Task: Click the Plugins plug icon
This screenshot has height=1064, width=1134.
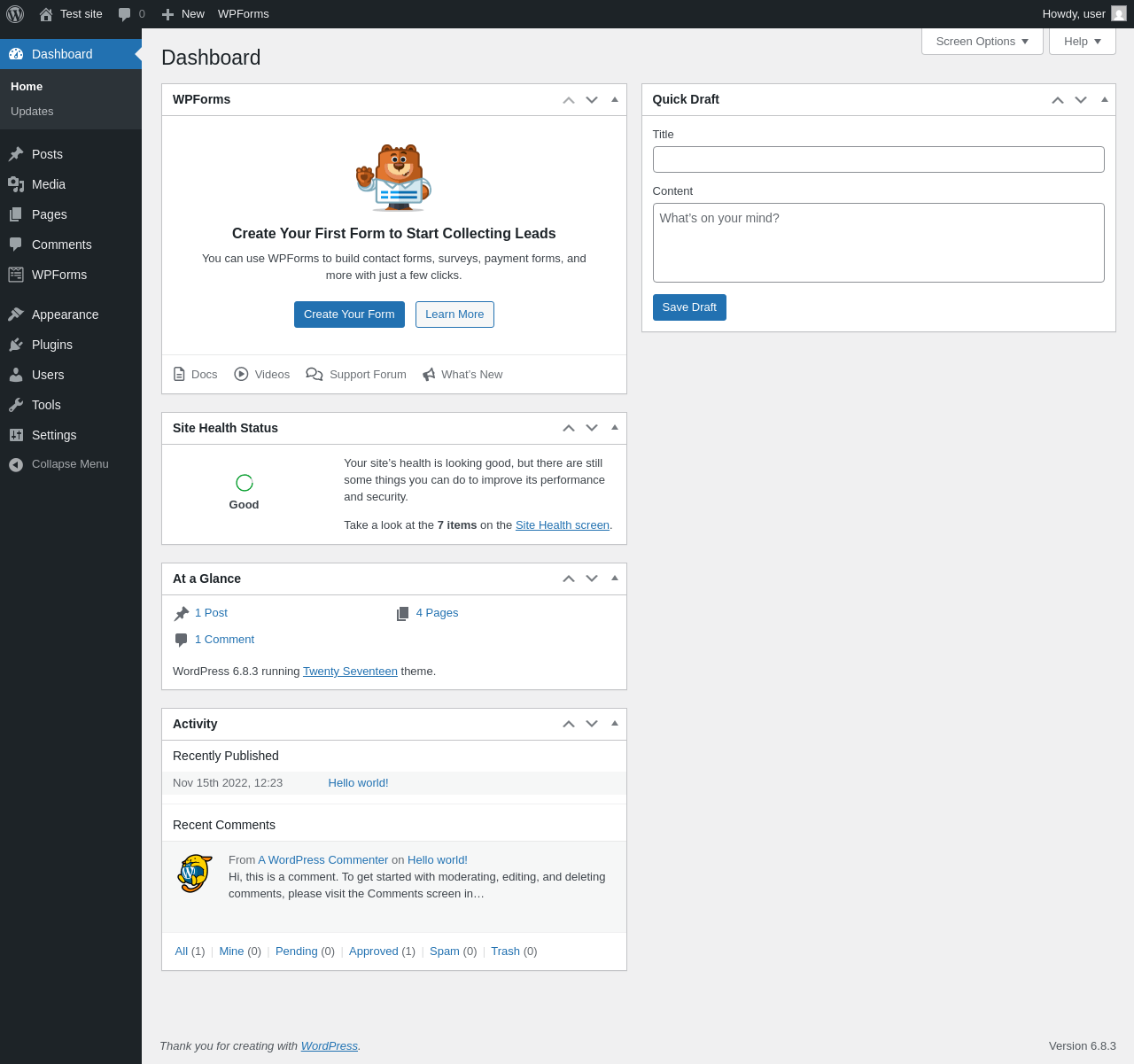Action: coord(16,345)
